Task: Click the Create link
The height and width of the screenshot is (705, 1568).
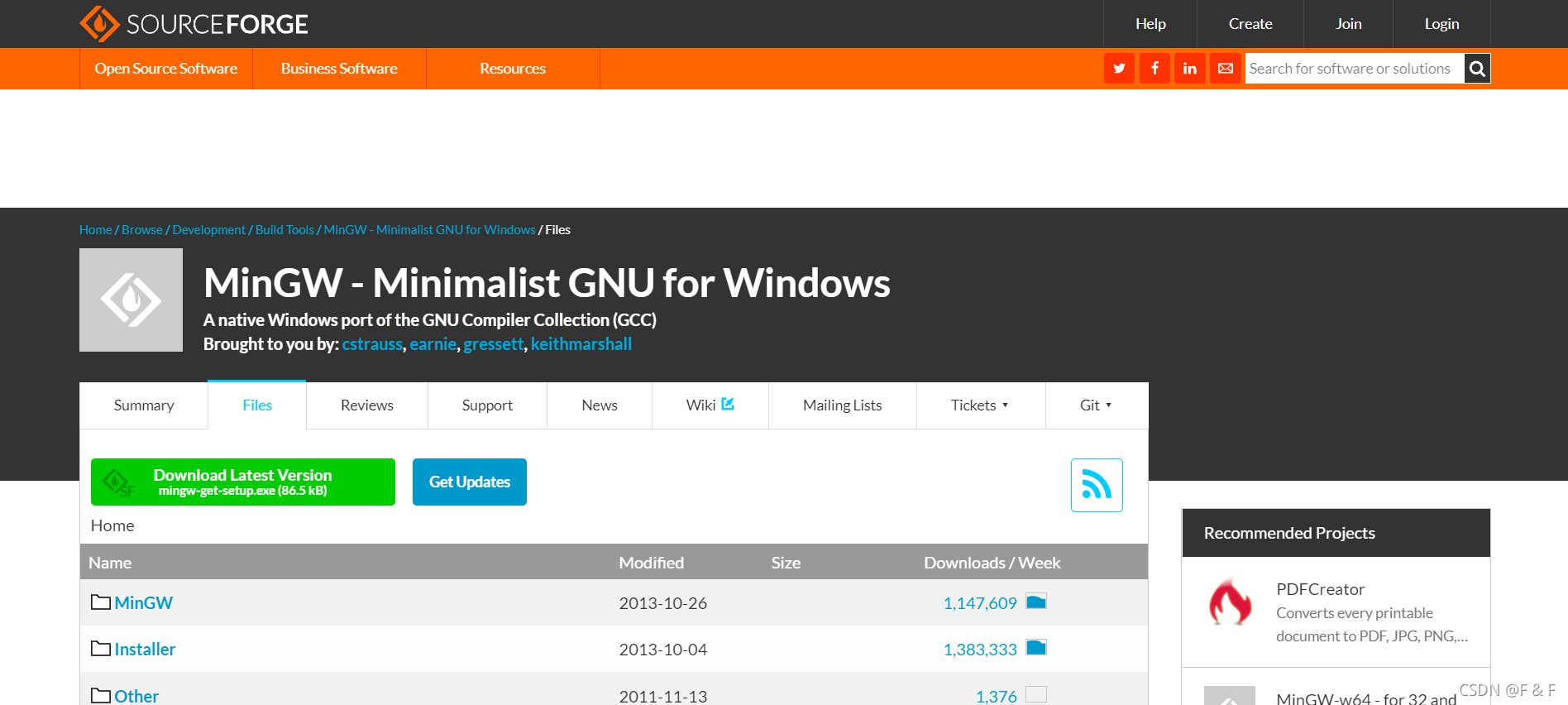Action: [1250, 24]
